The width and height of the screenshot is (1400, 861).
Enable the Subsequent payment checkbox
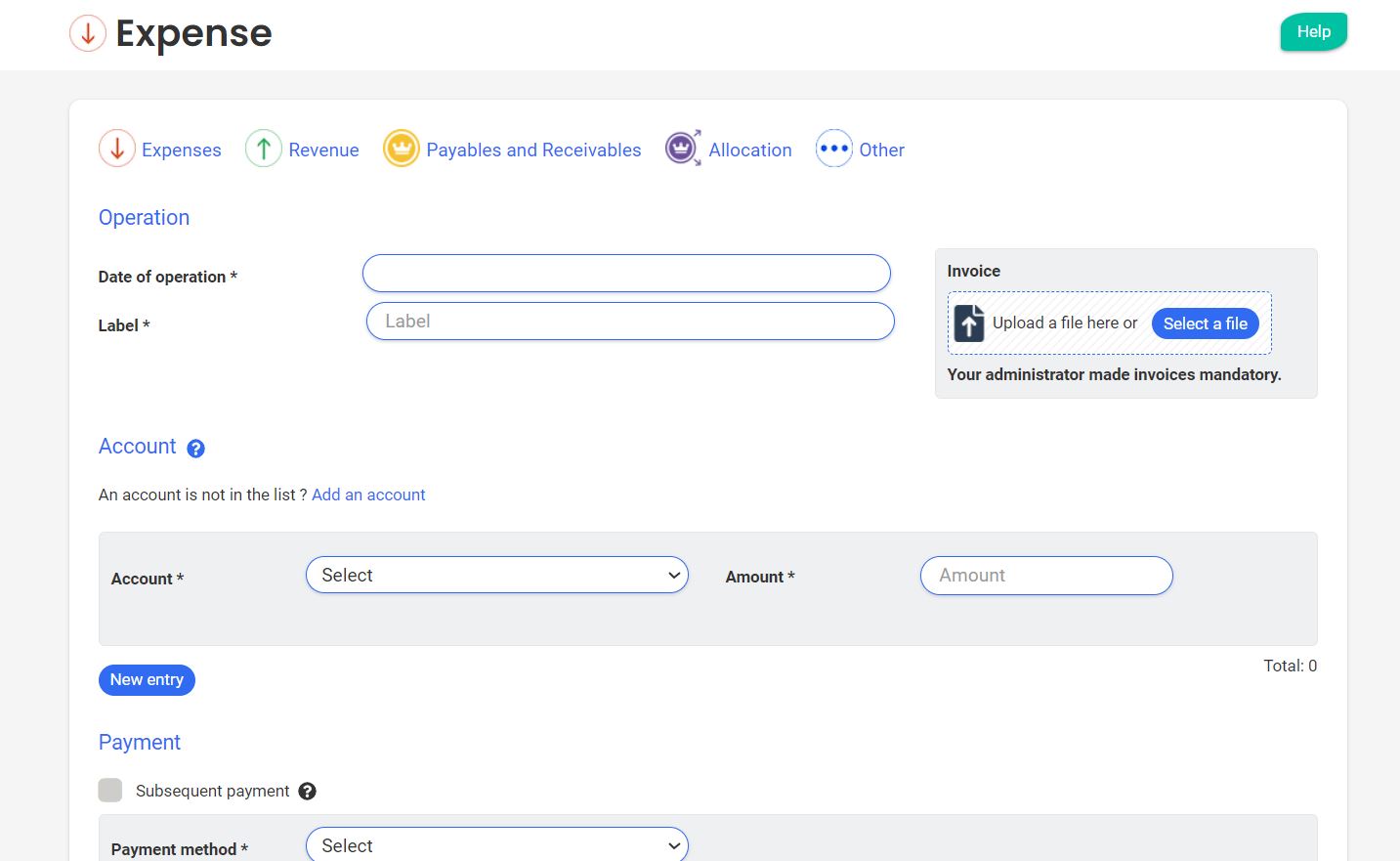(x=110, y=791)
